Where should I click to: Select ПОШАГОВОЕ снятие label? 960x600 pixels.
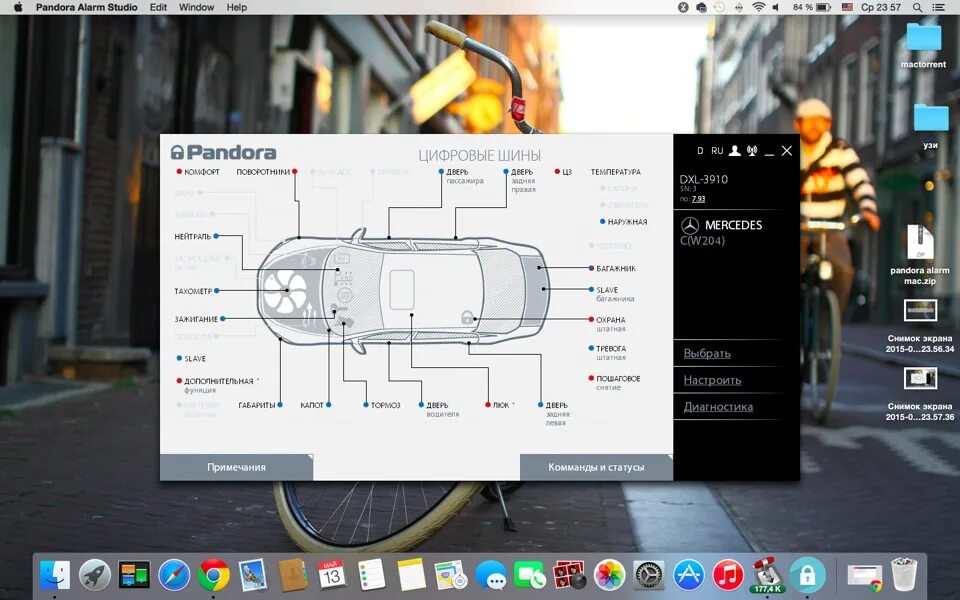tap(618, 383)
